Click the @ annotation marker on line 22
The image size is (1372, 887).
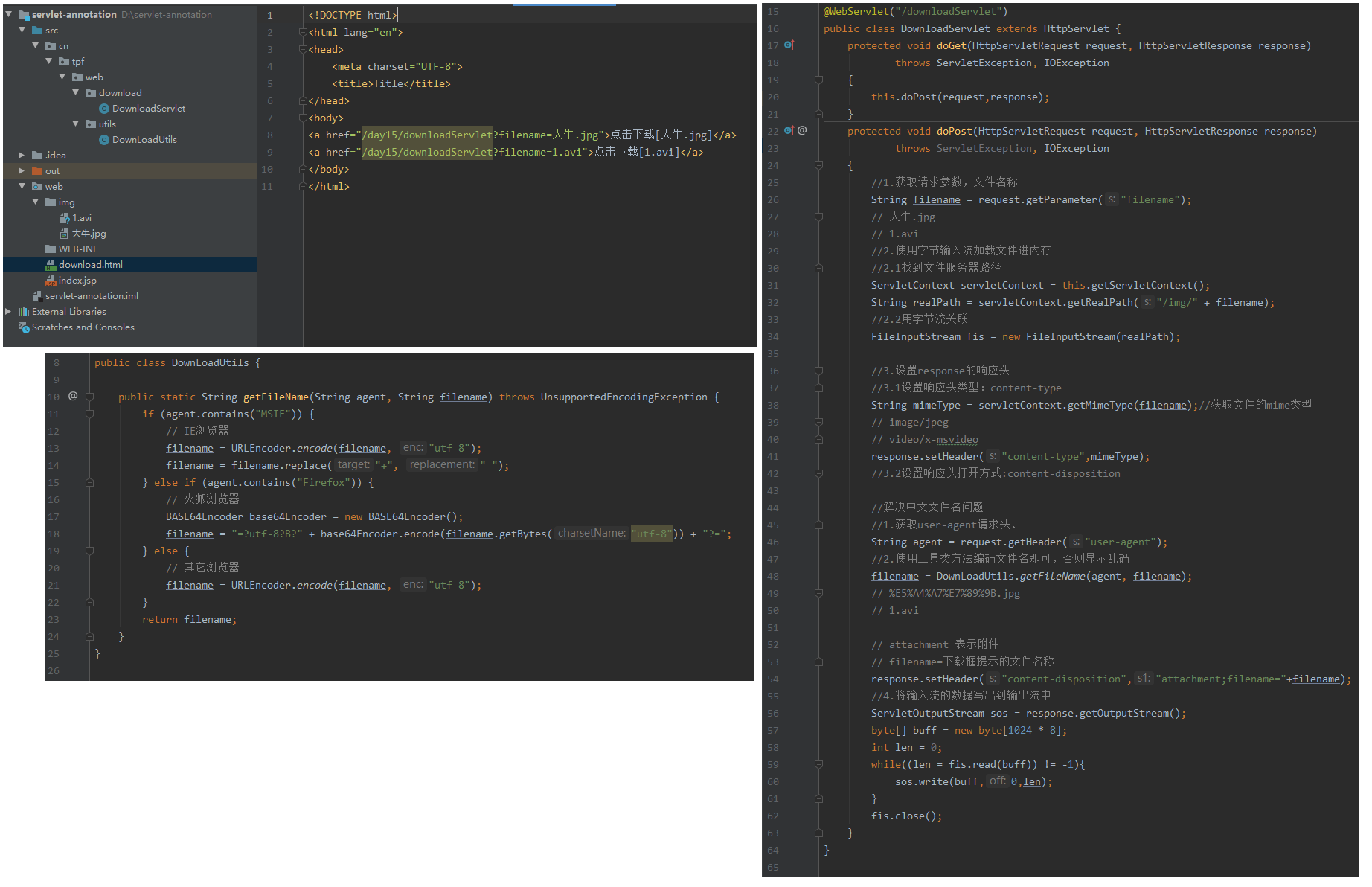[x=802, y=130]
